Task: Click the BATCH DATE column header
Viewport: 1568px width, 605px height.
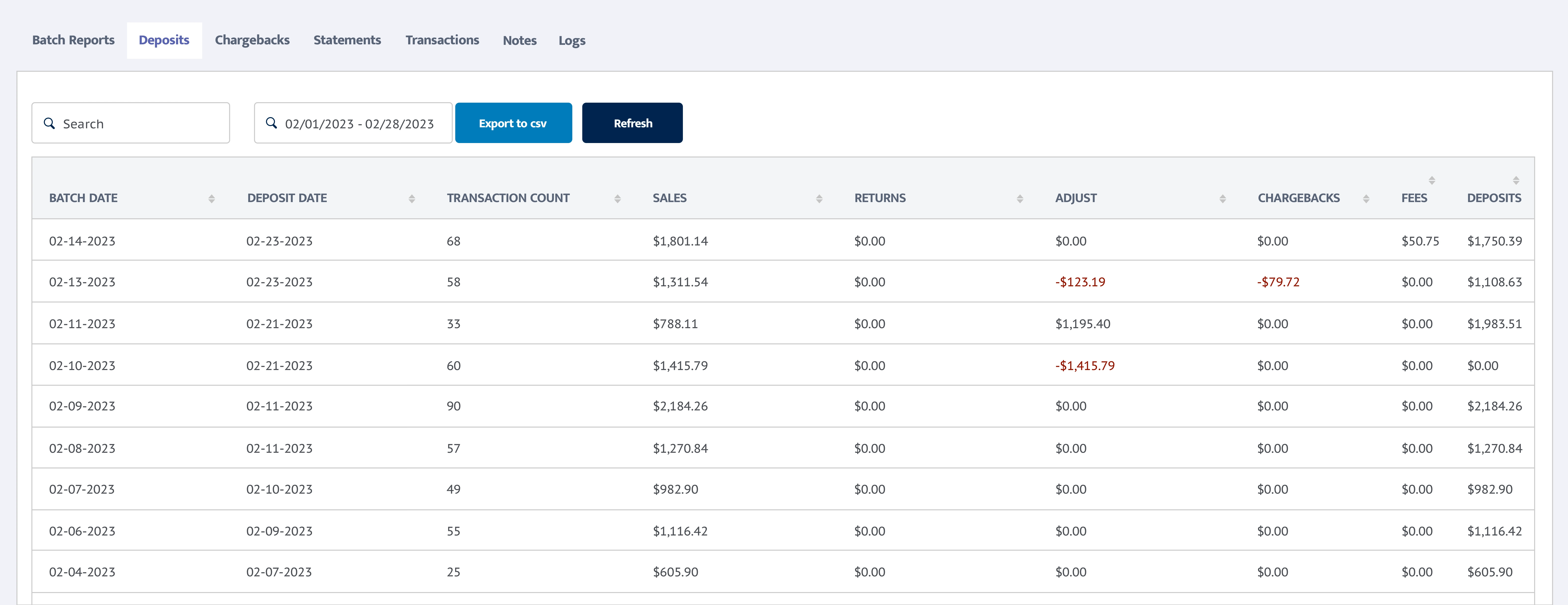Action: 83,198
